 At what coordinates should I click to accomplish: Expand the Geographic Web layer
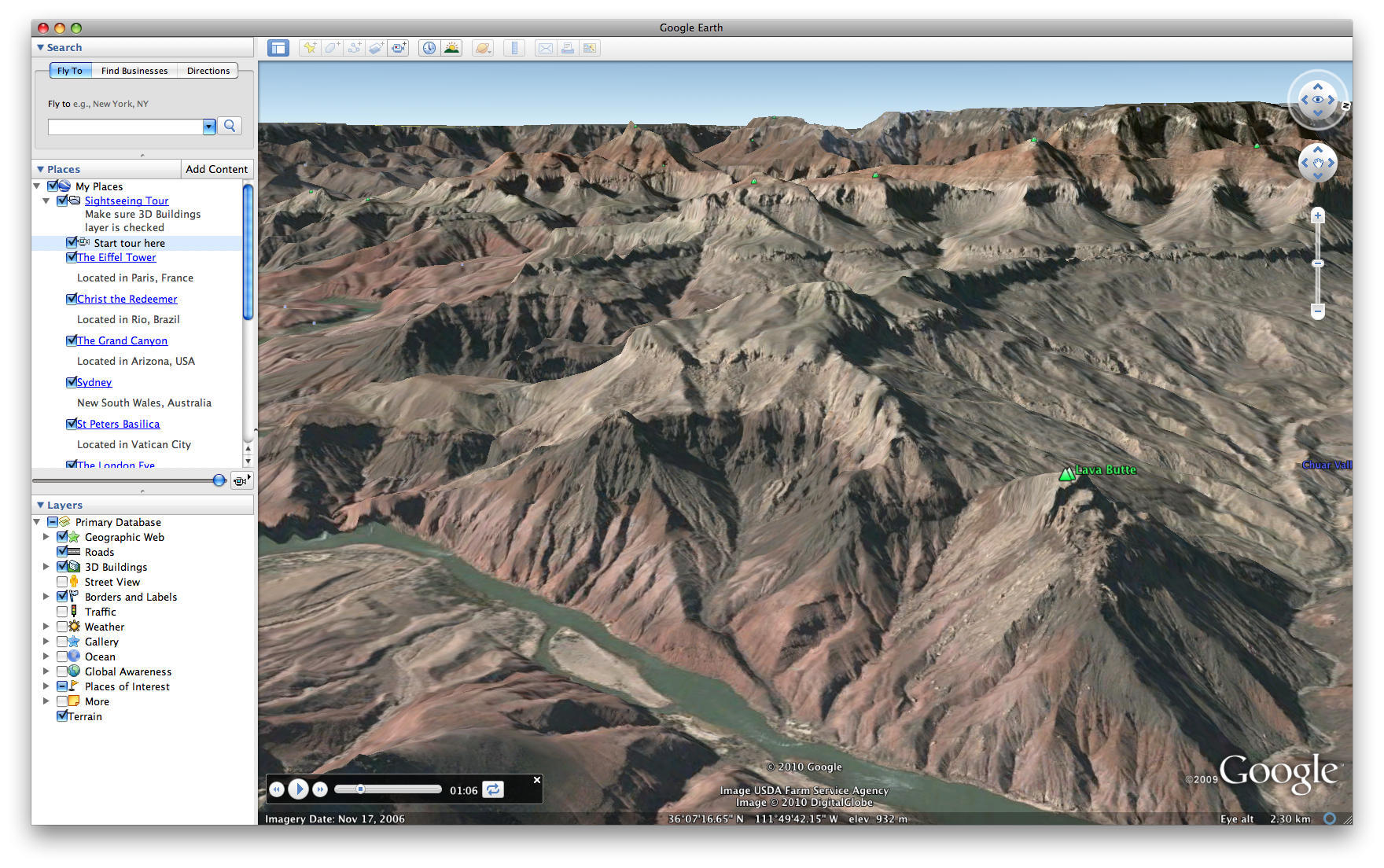[46, 537]
